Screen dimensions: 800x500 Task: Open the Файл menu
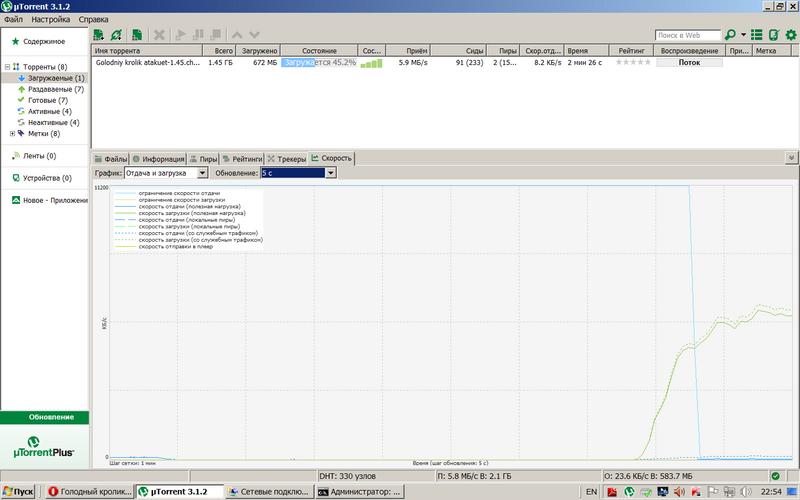13,19
